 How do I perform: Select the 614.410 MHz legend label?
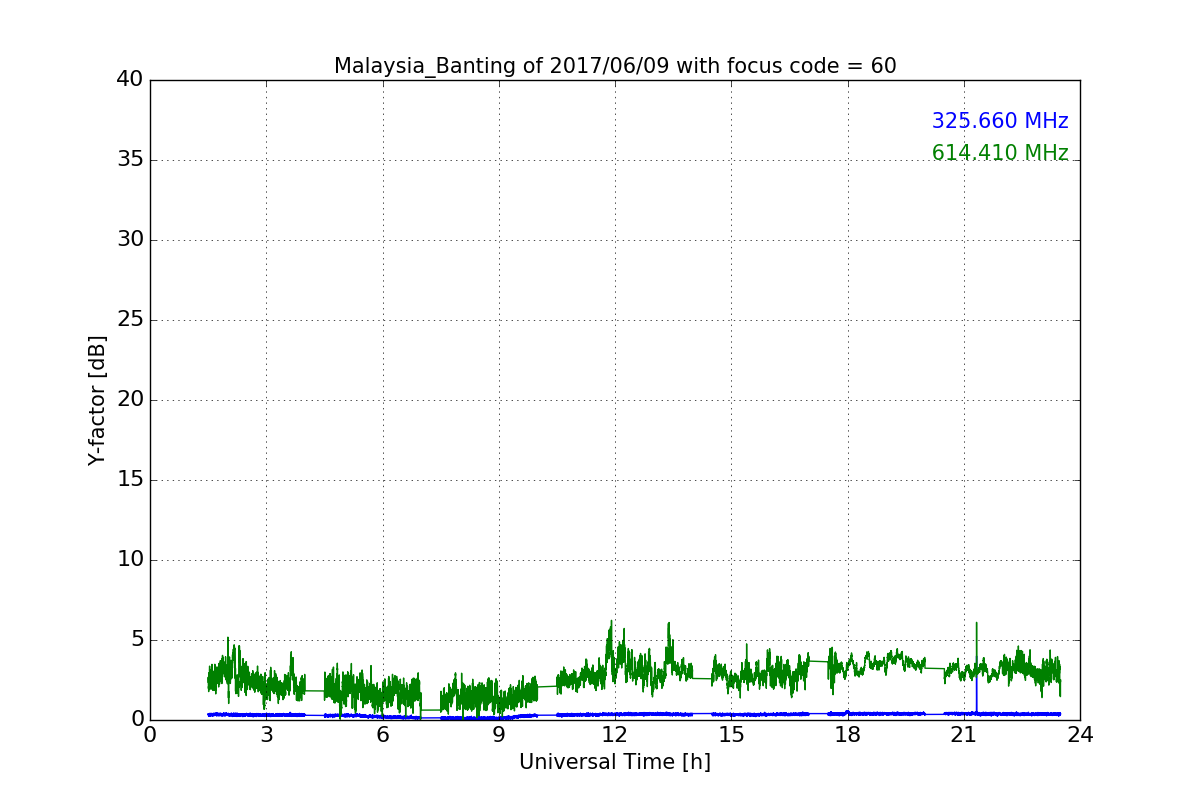coord(1000,153)
